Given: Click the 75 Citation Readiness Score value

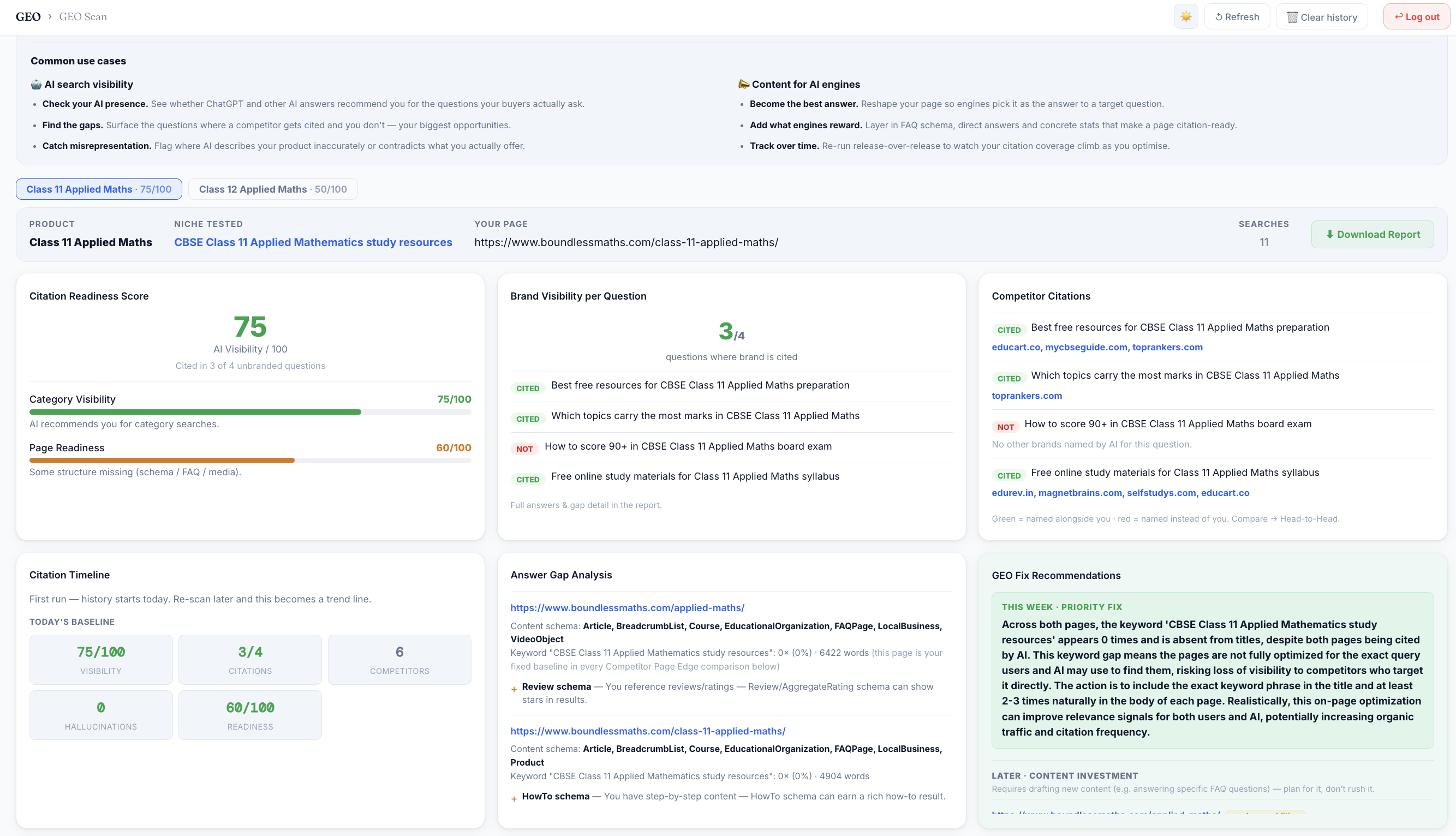Looking at the screenshot, I should point(250,327).
